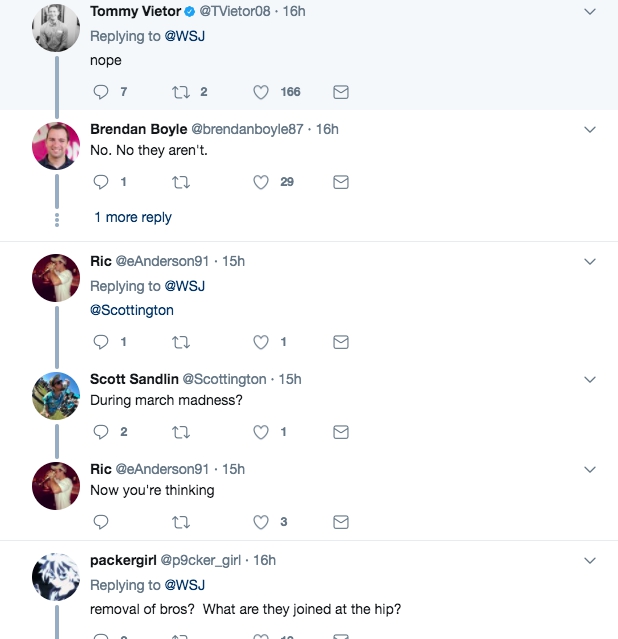Open more options for Tommy Vietor's tweet
Image resolution: width=618 pixels, height=639 pixels.
tap(590, 11)
